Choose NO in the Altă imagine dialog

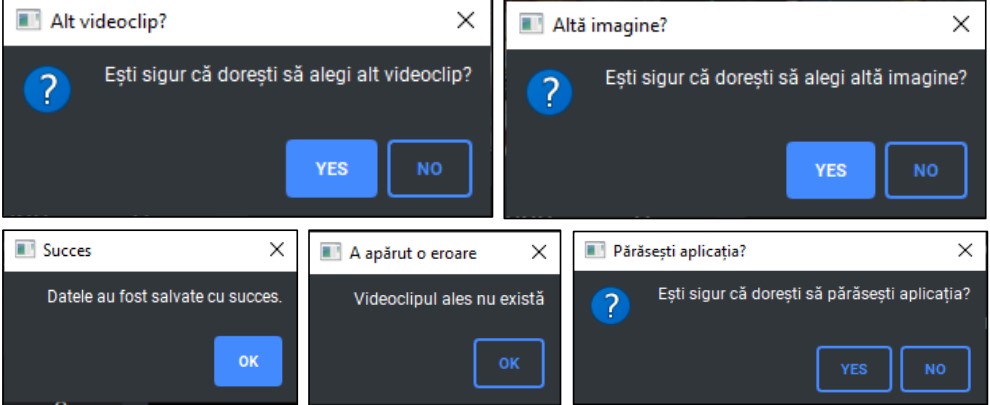pyautogui.click(x=925, y=170)
